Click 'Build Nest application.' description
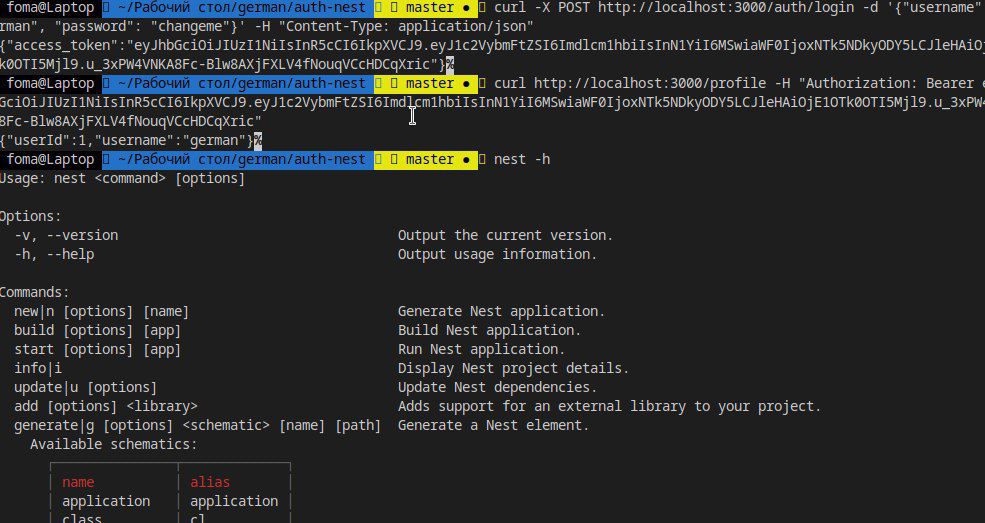The width and height of the screenshot is (985, 523). pyautogui.click(x=489, y=330)
